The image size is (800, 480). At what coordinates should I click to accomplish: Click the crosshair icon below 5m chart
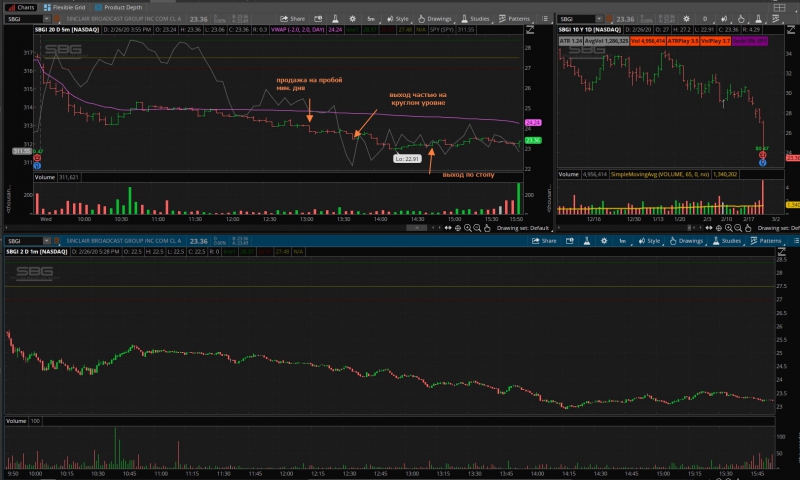458,228
